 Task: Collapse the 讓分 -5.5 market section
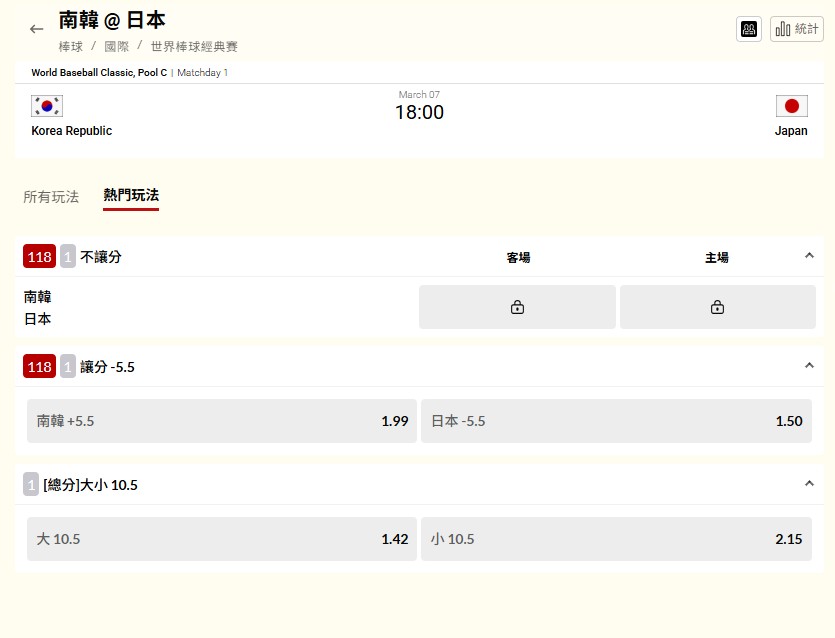coord(809,366)
